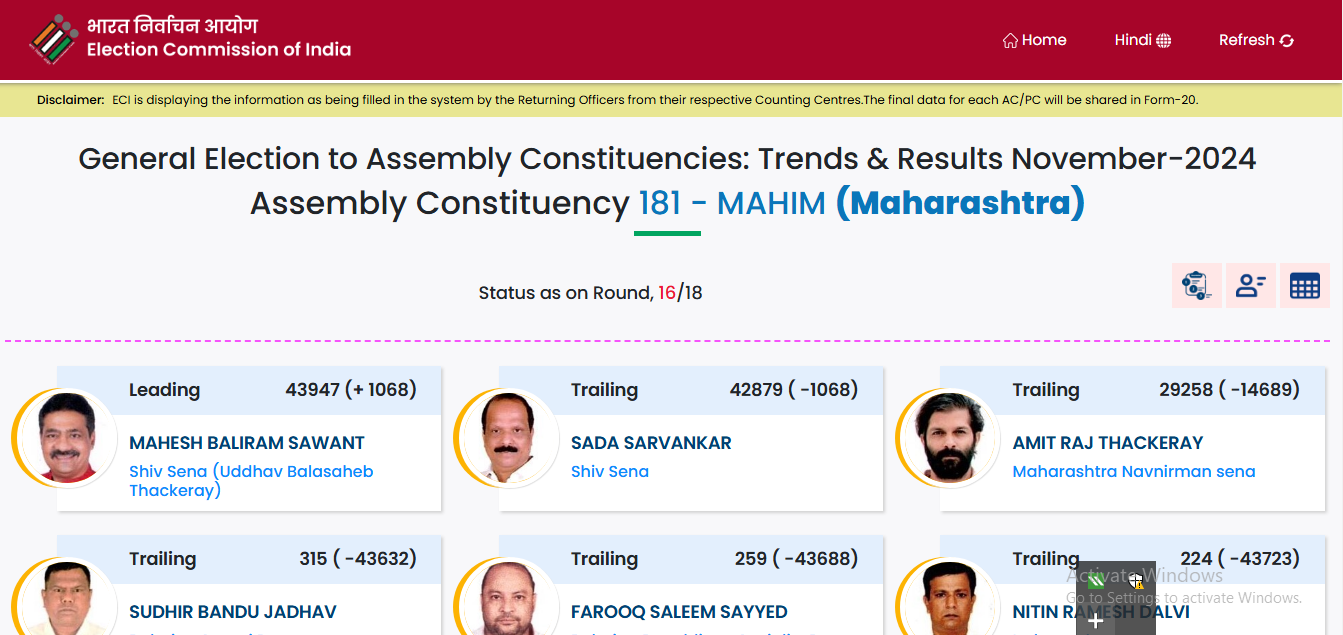Click the Maharashtra Navnirman sena party label
This screenshot has width=1343, height=635.
(1134, 471)
